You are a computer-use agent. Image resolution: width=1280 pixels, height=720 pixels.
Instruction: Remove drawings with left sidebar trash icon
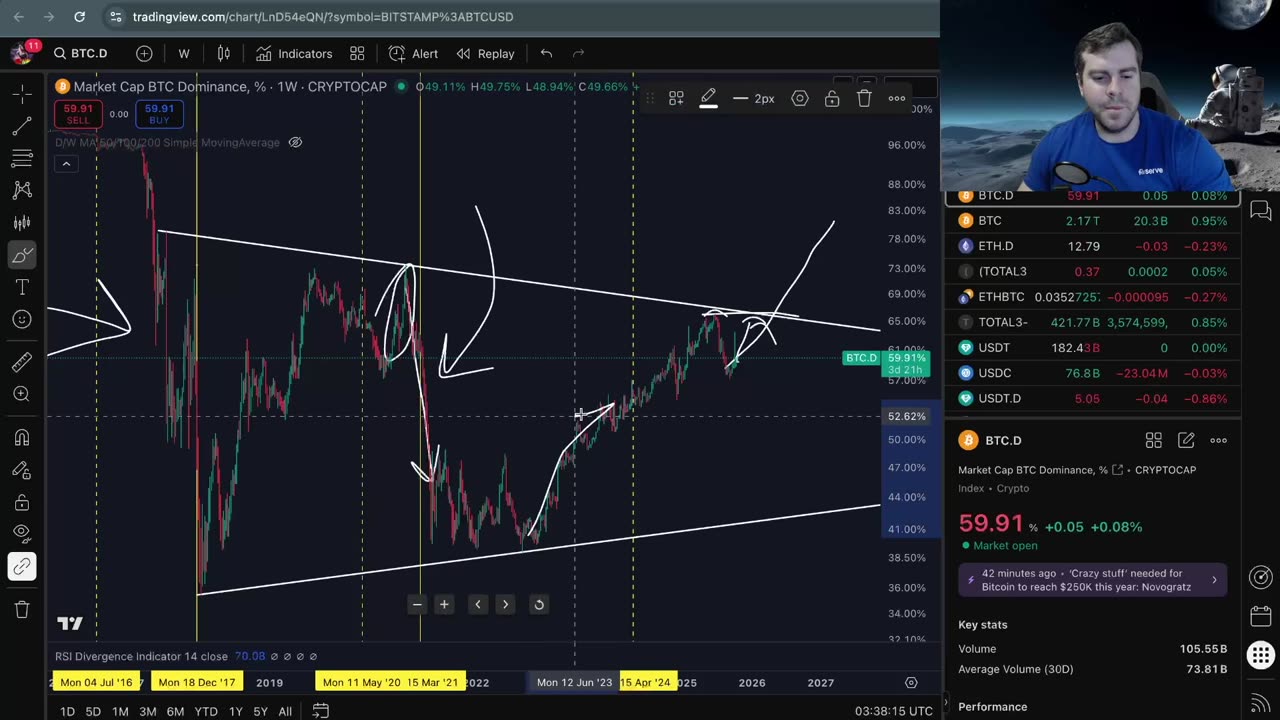point(22,610)
